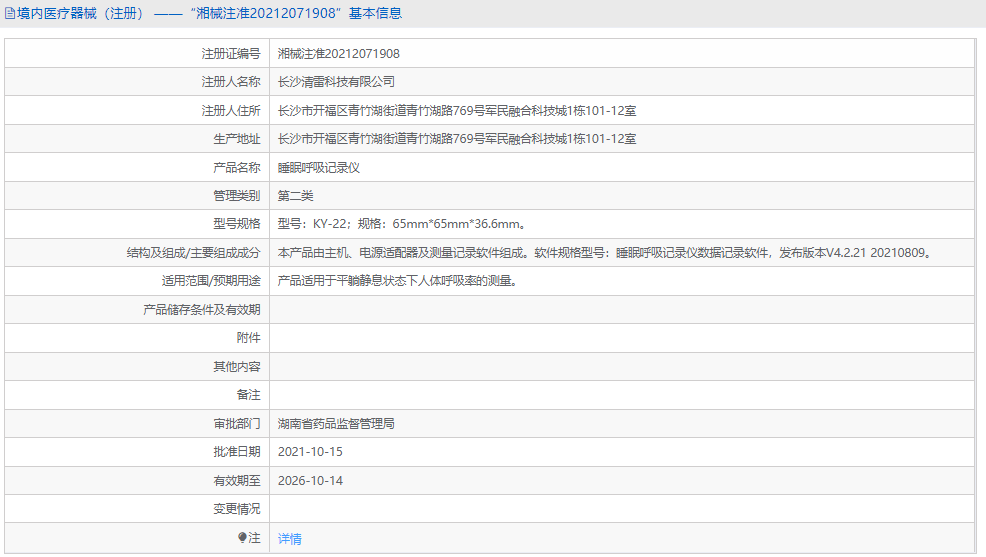Click the 审批部门 label
Viewport: 986px width, 557px height.
[236, 424]
